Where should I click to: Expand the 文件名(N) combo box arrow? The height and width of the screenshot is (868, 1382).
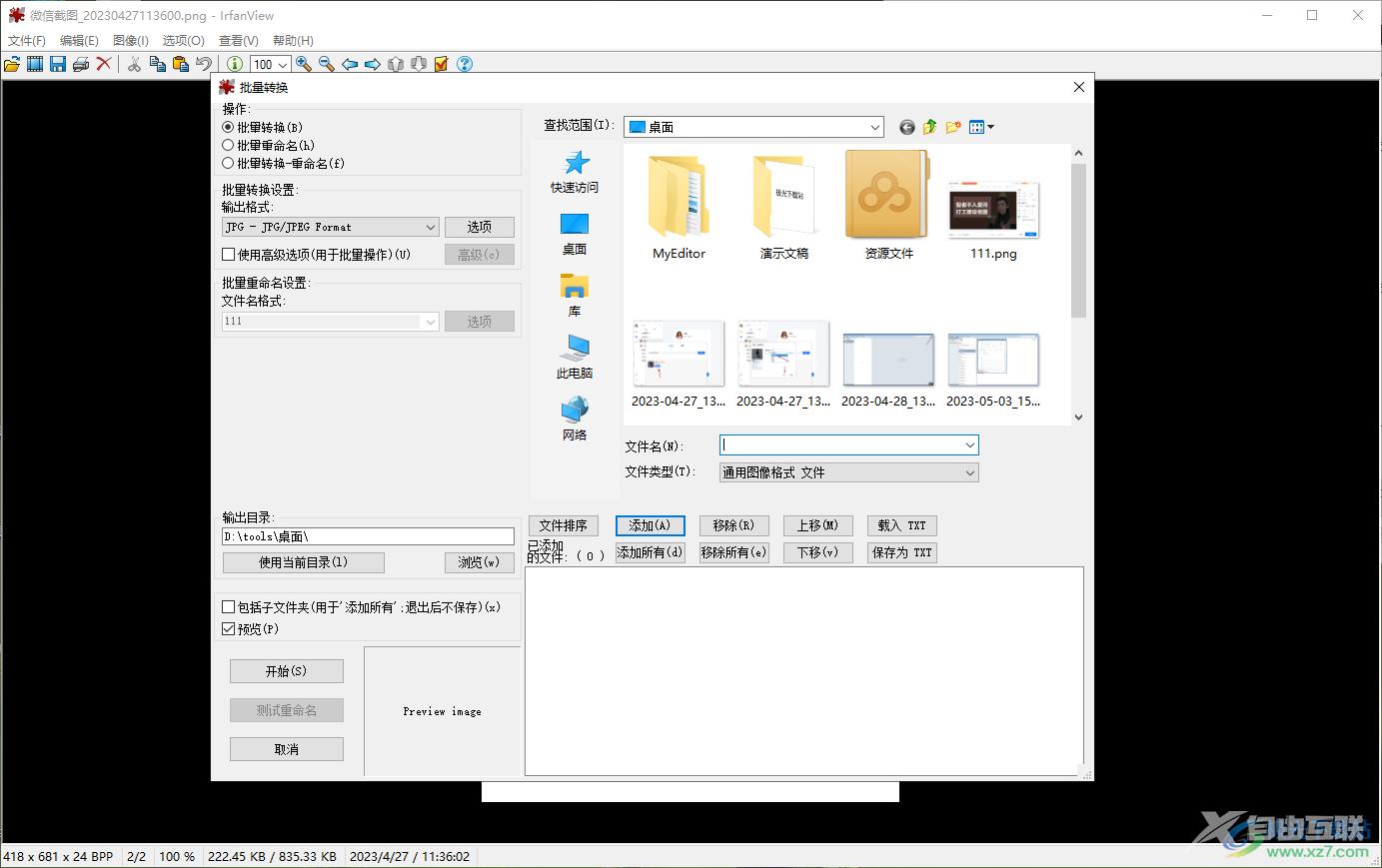[969, 445]
